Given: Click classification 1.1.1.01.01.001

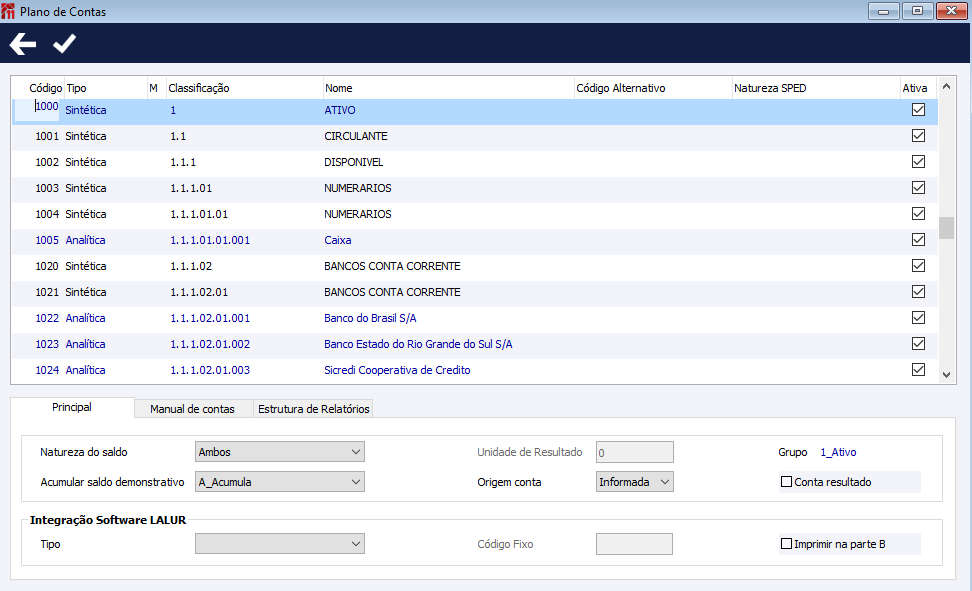Looking at the screenshot, I should [x=210, y=240].
